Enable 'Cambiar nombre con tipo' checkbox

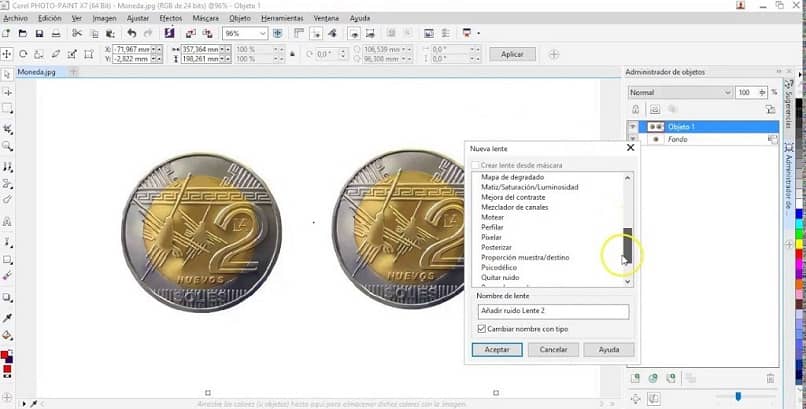click(x=481, y=329)
